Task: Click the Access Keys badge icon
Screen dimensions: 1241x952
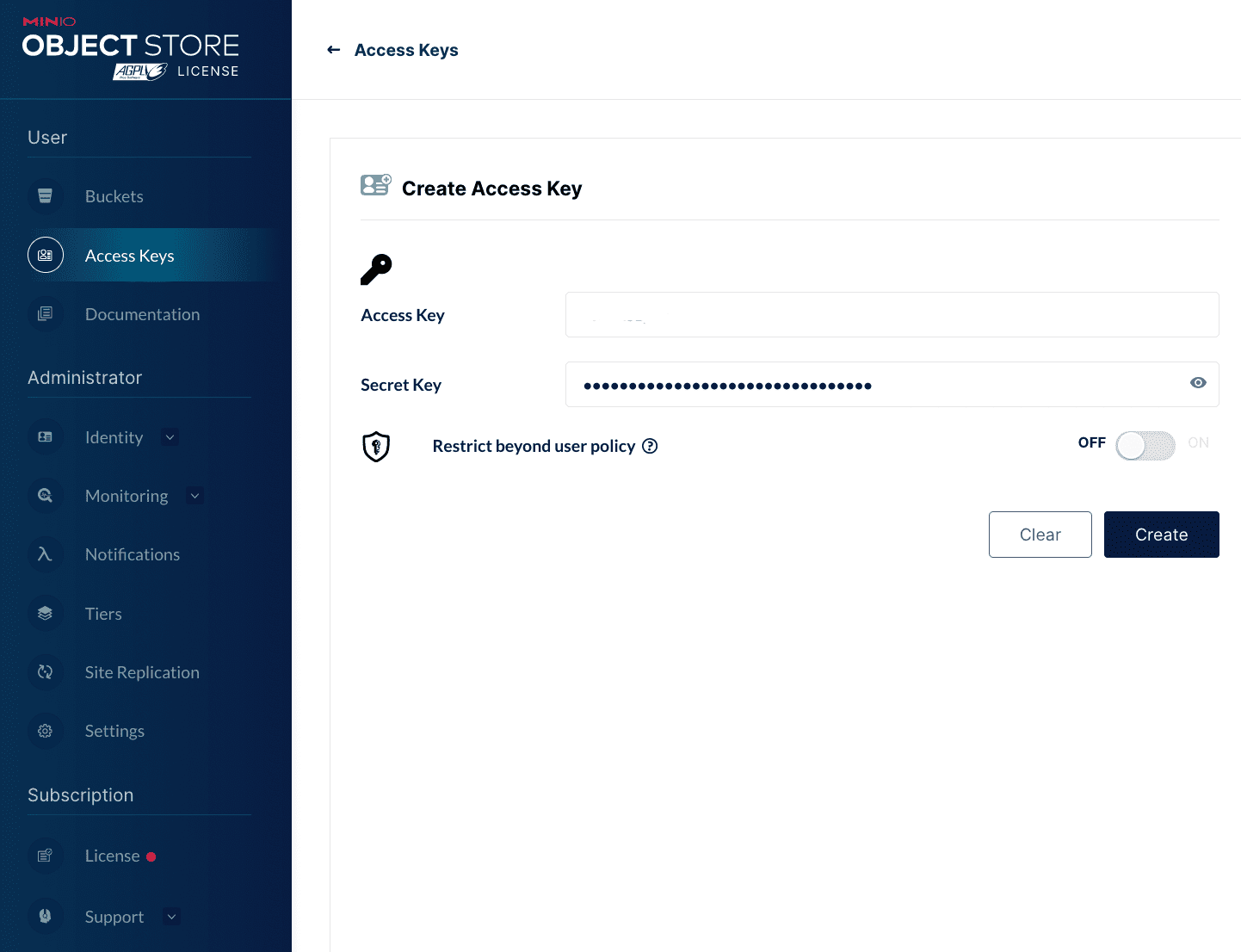Action: click(x=45, y=255)
